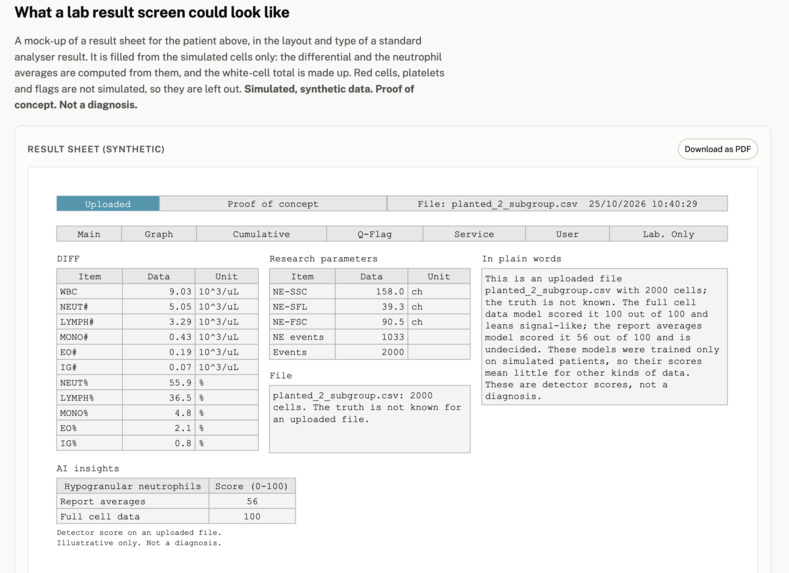This screenshot has width=789, height=573.
Task: Click the NE-SSC value 158.0
Action: pos(371,292)
